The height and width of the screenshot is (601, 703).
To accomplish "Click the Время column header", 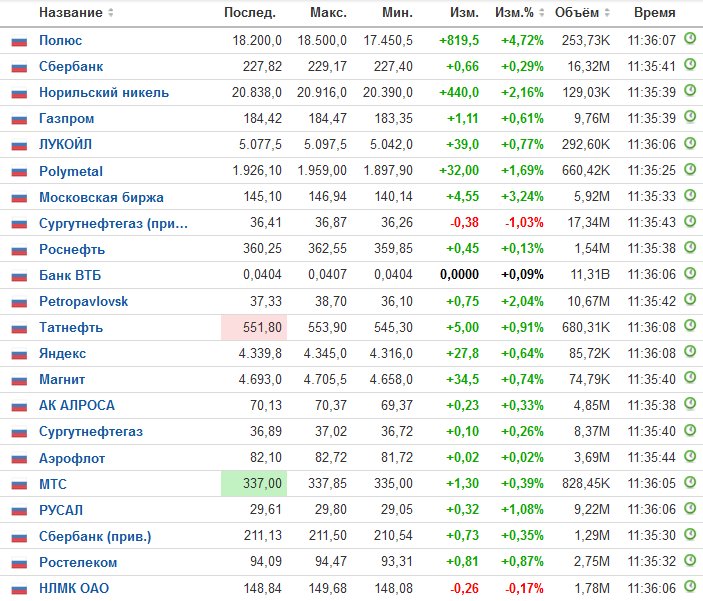I will coord(655,13).
